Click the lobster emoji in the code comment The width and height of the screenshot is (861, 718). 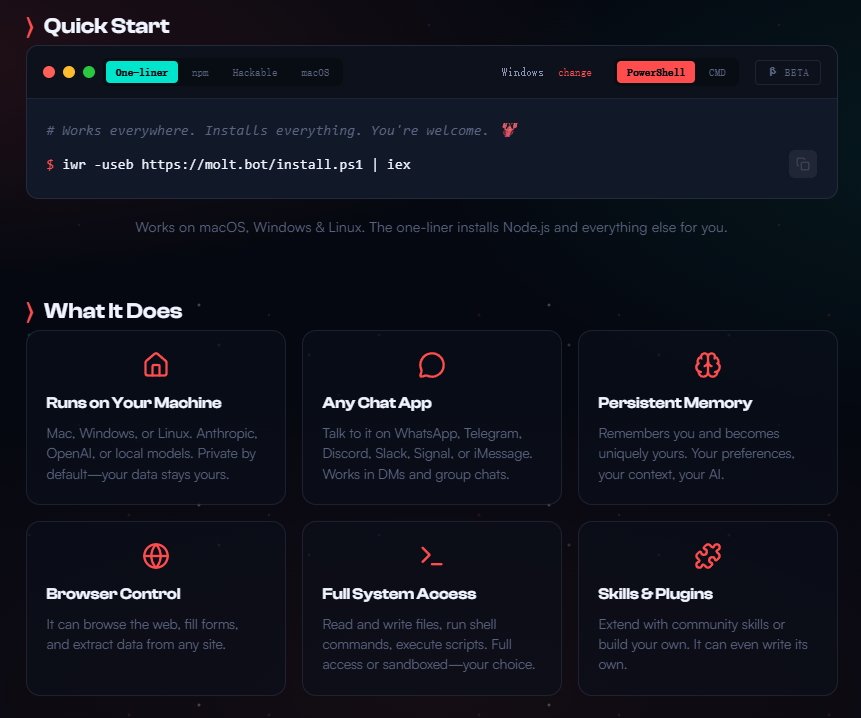point(510,131)
